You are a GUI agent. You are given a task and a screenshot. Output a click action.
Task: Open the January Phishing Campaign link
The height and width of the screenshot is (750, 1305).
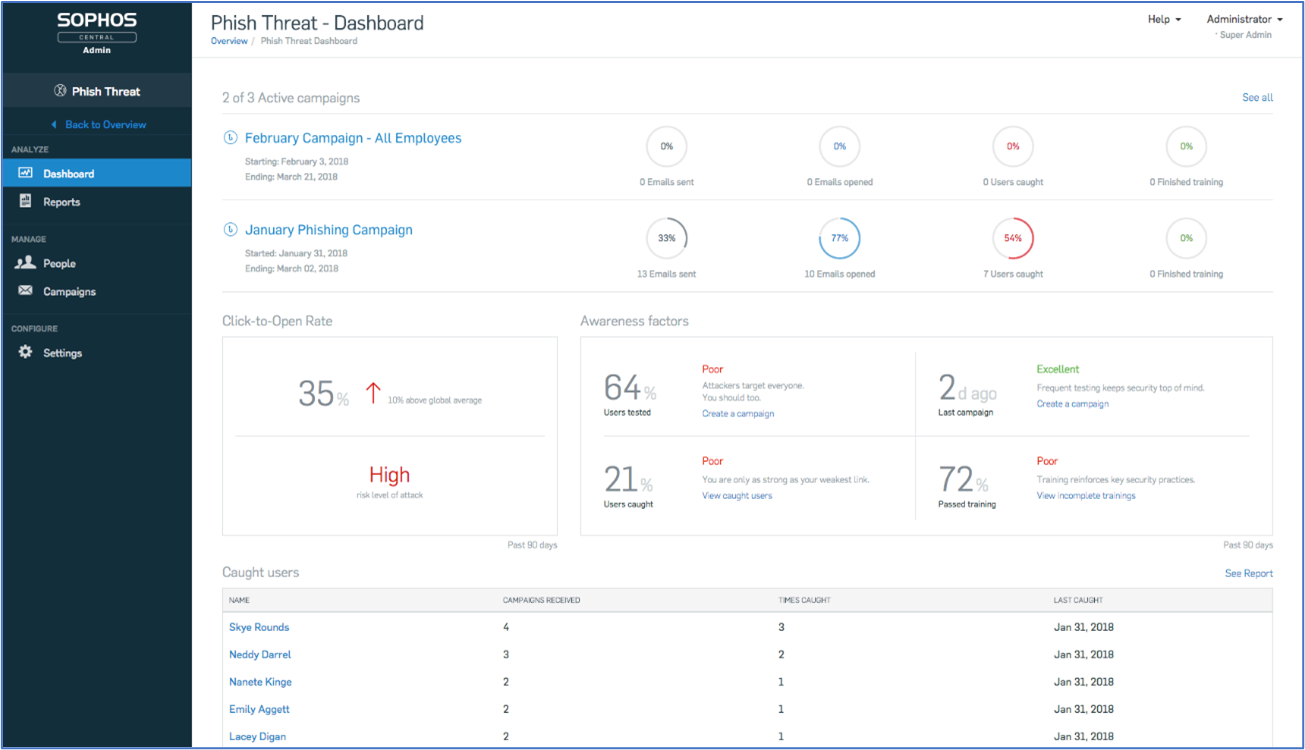pyautogui.click(x=328, y=230)
